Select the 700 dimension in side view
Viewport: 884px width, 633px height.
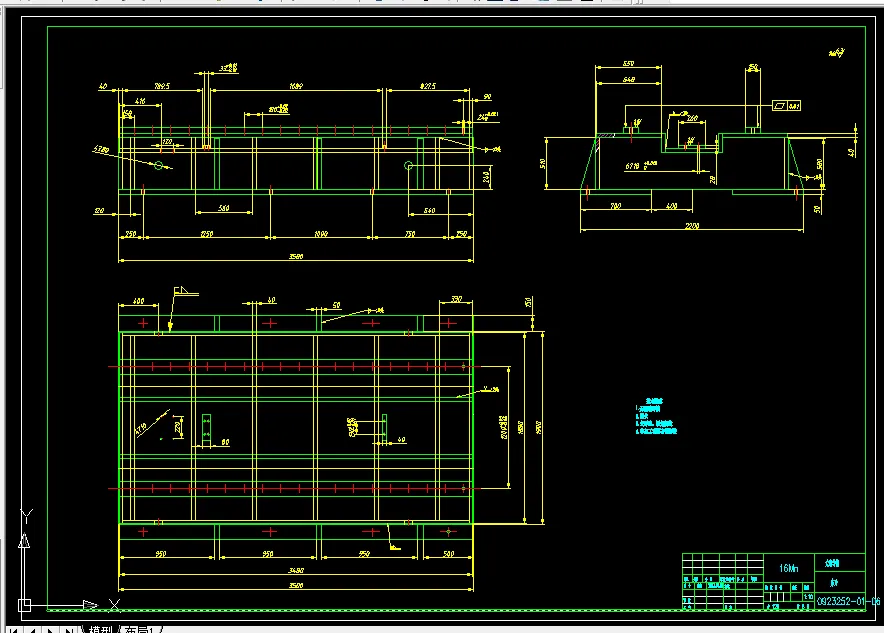(x=616, y=206)
